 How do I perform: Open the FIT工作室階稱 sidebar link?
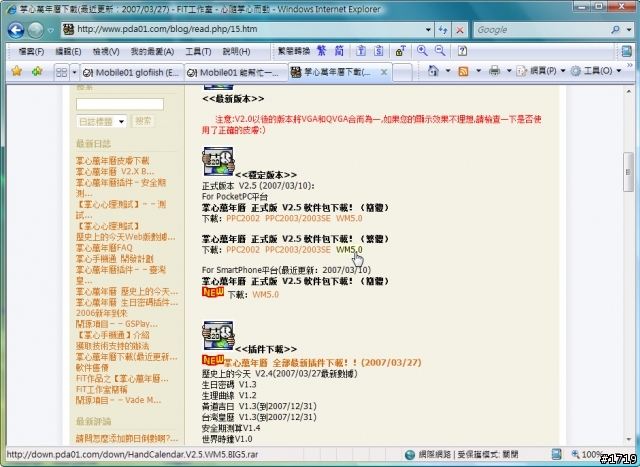pyautogui.click(x=102, y=389)
